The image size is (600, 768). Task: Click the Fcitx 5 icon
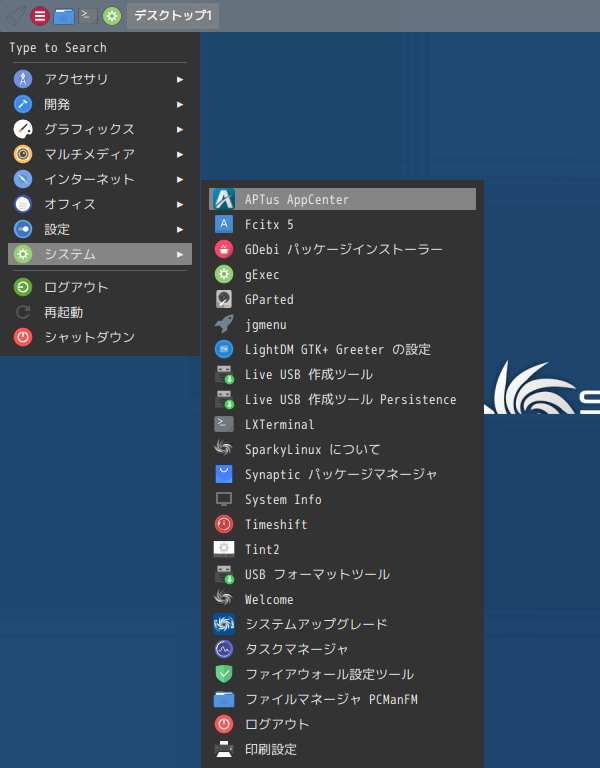point(224,224)
